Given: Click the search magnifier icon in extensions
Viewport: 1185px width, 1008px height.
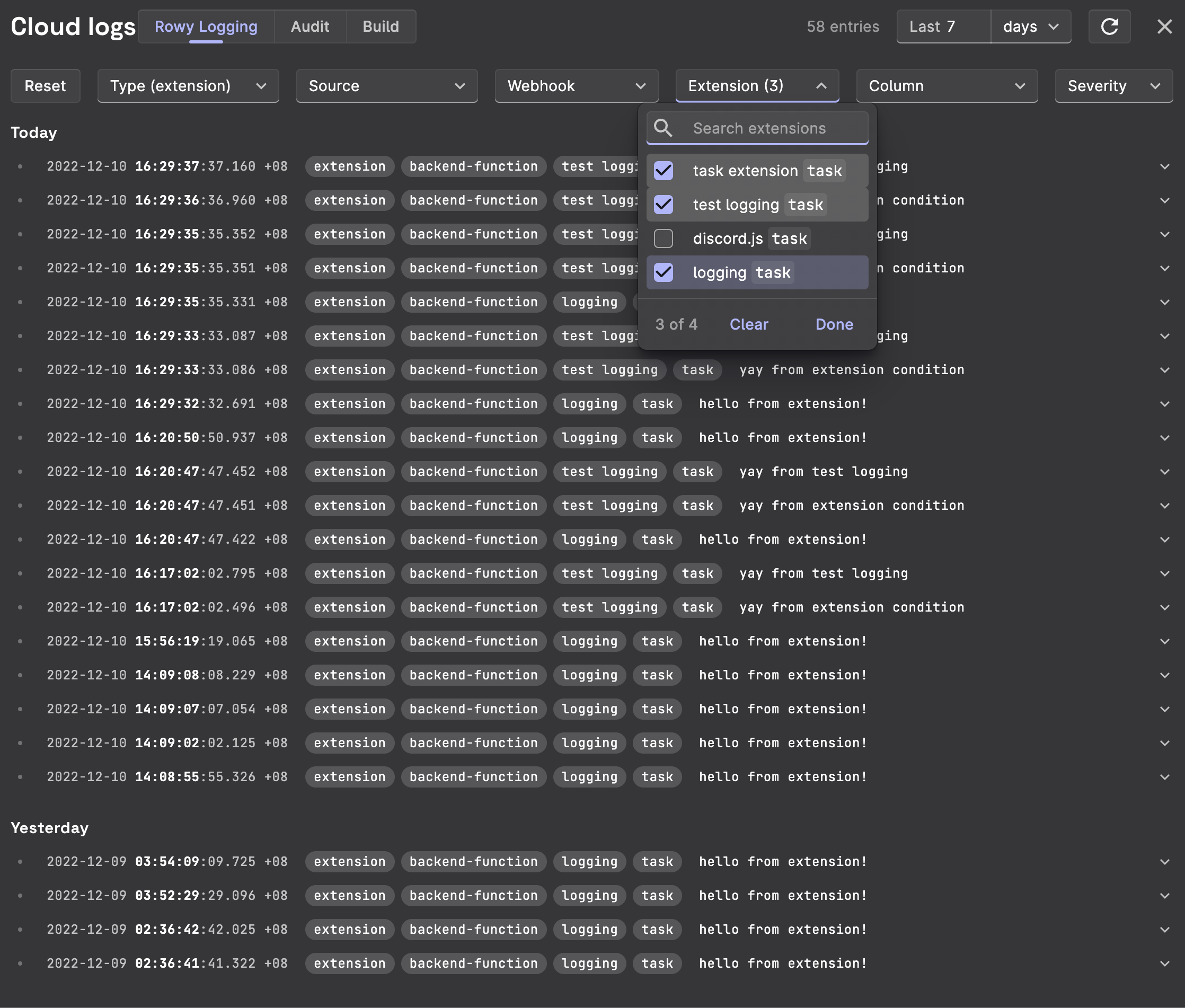Looking at the screenshot, I should pos(663,128).
